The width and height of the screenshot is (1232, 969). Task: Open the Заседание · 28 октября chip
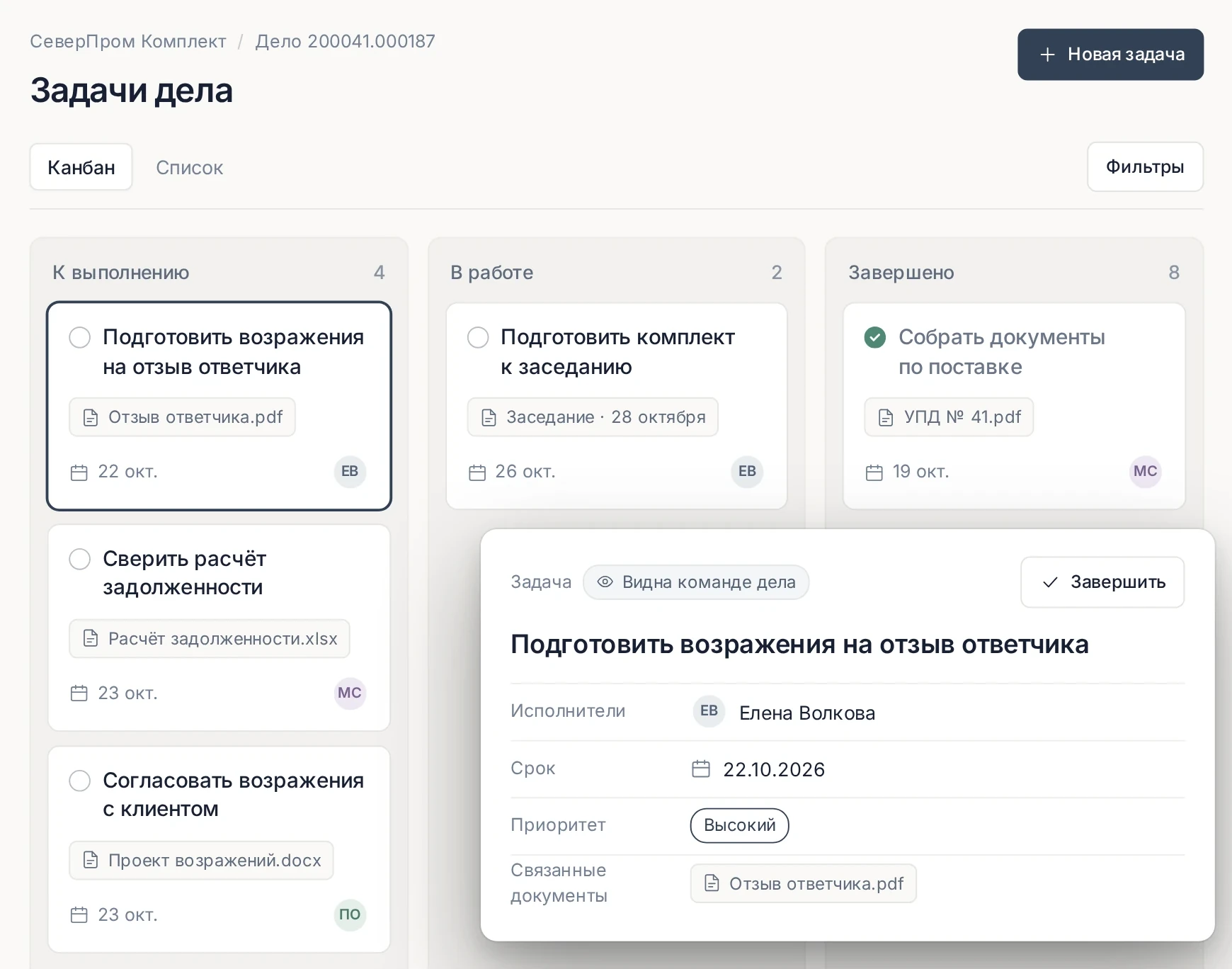pos(593,417)
